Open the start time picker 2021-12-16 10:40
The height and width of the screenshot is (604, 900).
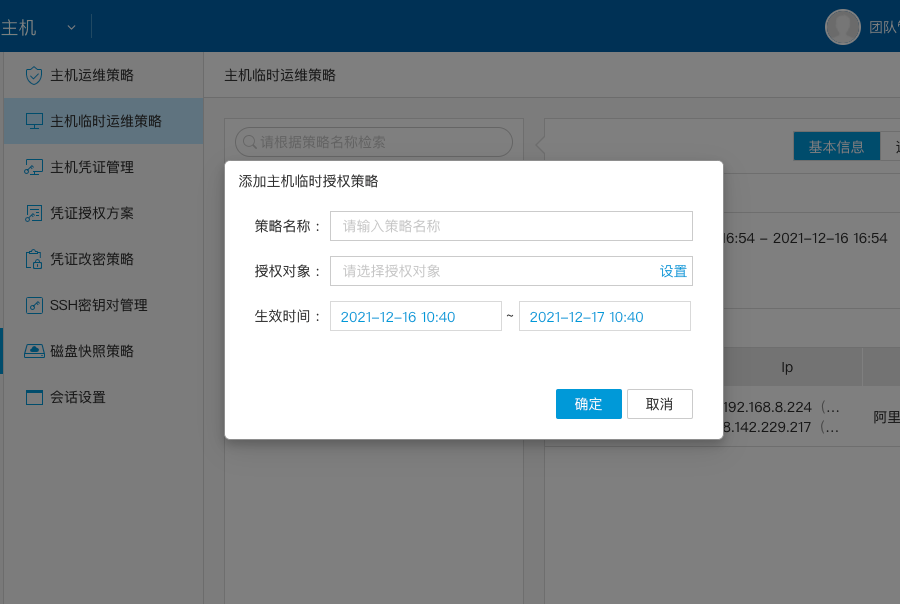pos(415,317)
